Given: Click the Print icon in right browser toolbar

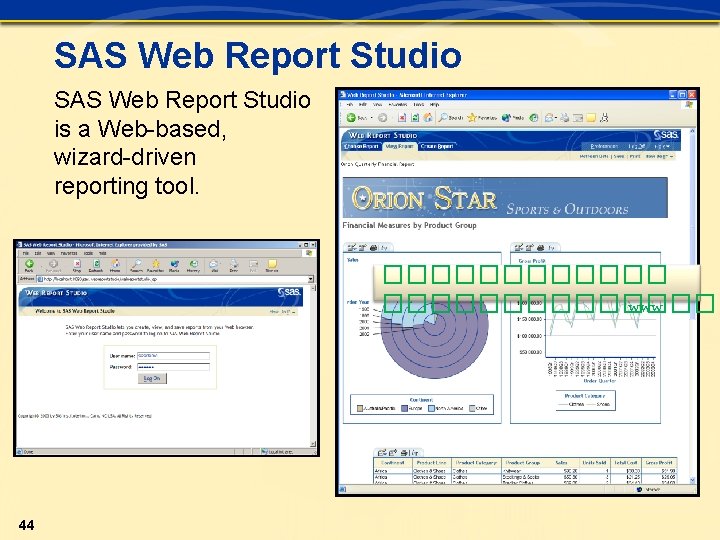Looking at the screenshot, I should (x=565, y=118).
